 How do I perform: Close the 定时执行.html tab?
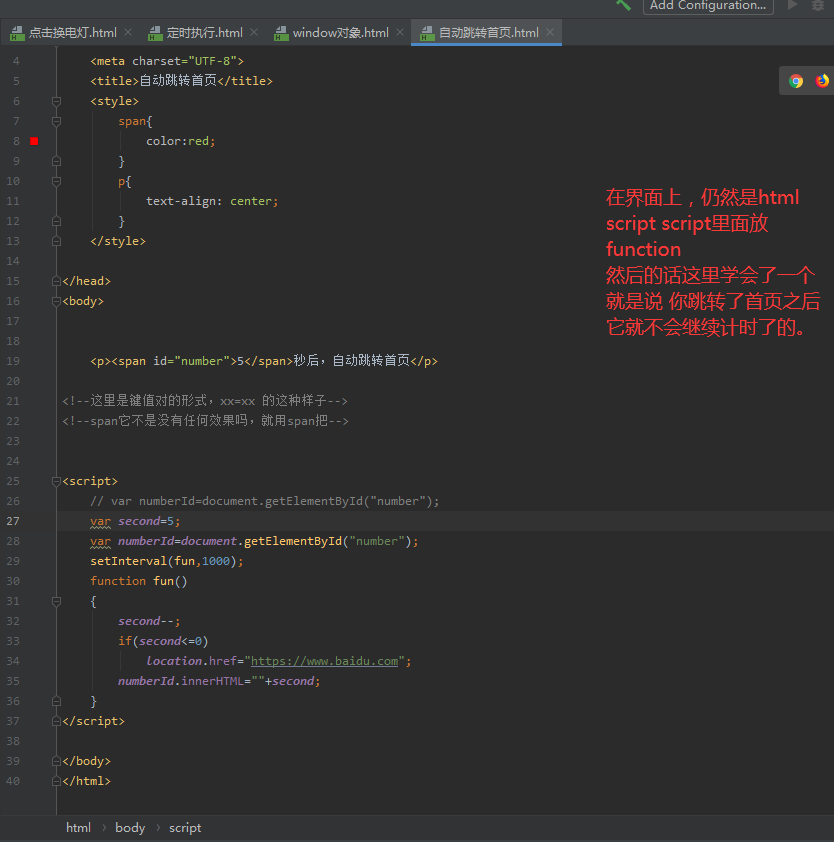coord(254,32)
